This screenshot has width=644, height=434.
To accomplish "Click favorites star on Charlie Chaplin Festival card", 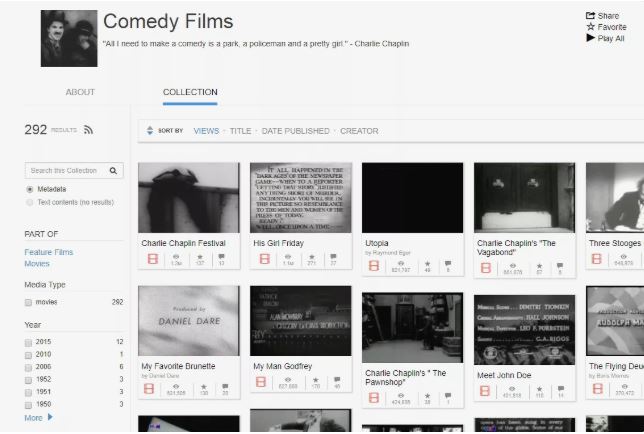I will point(200,257).
